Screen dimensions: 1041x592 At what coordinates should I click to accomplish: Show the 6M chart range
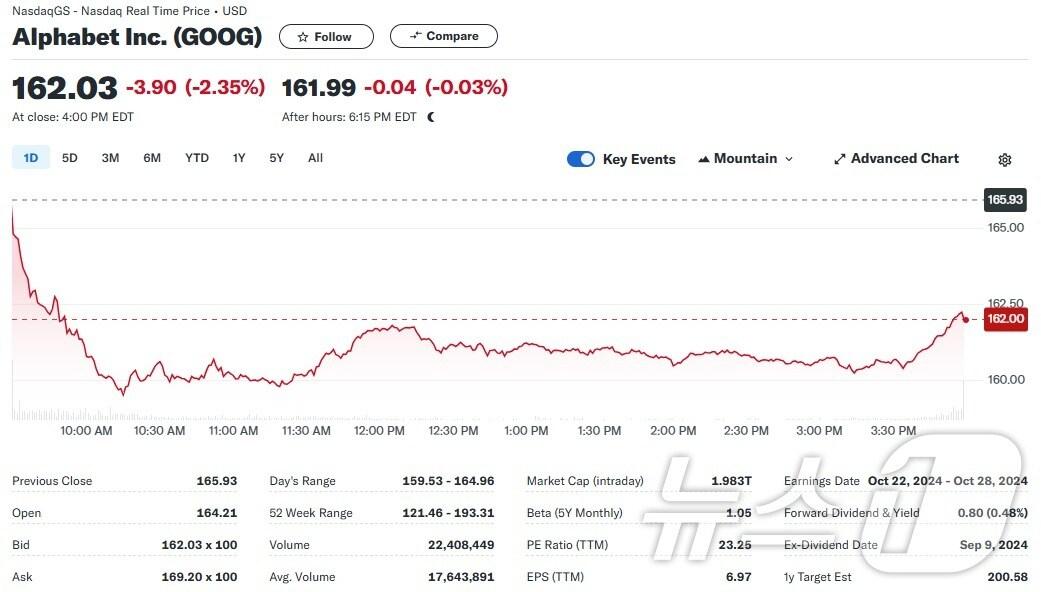pos(152,158)
